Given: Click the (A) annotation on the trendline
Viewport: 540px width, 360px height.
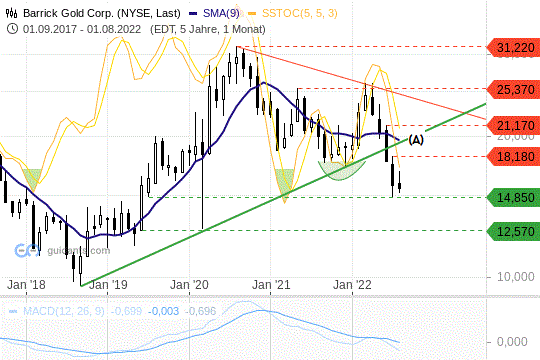Looking at the screenshot, I should point(416,140).
